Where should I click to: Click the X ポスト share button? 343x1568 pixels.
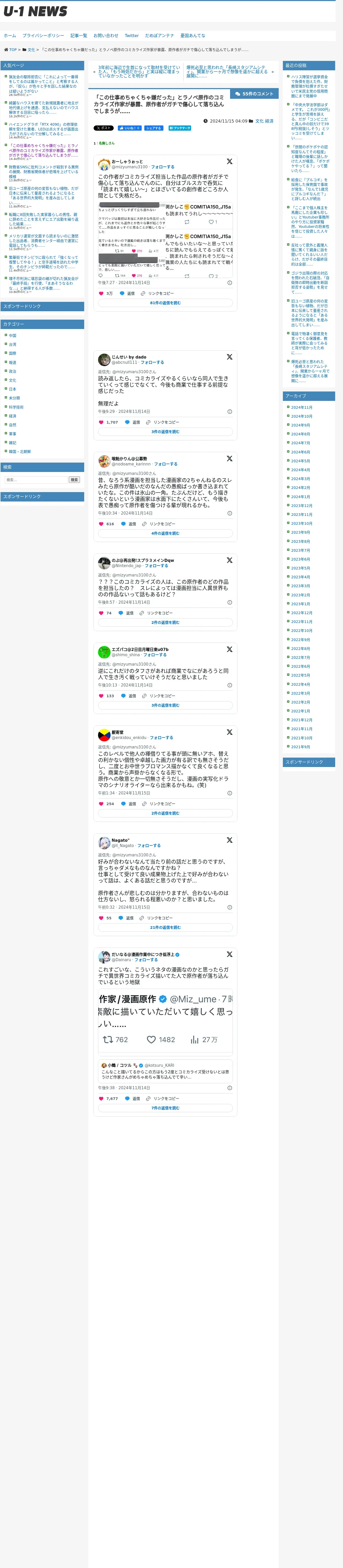(104, 128)
